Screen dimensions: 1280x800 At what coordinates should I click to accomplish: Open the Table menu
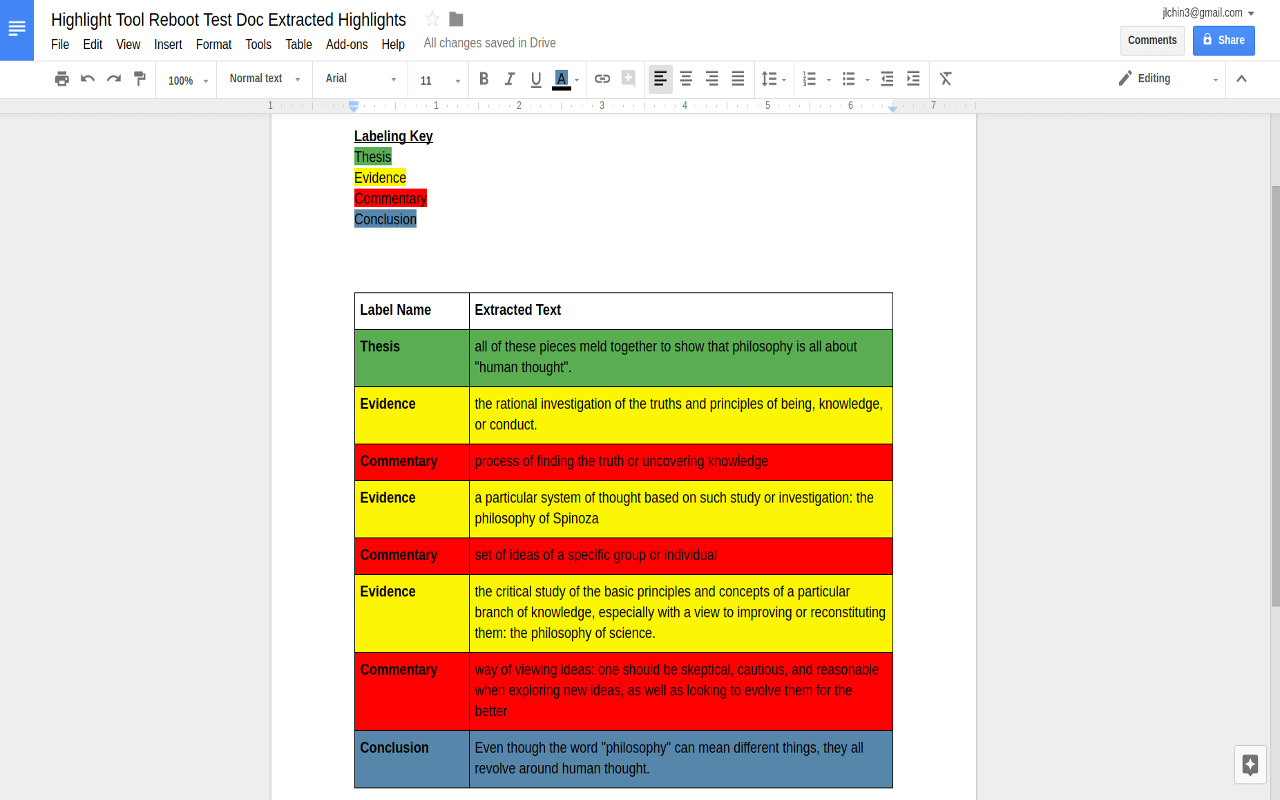(298, 44)
